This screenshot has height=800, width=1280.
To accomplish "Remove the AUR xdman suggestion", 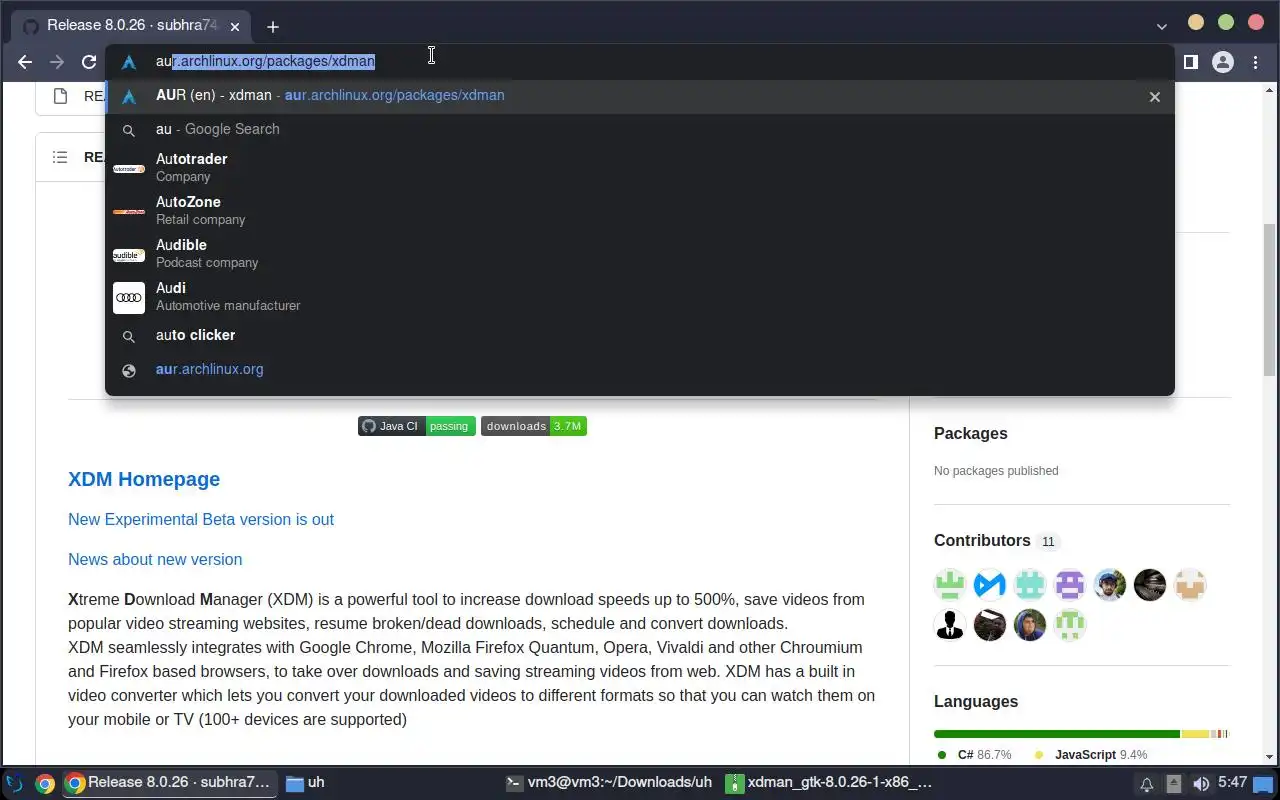I will point(1155,97).
